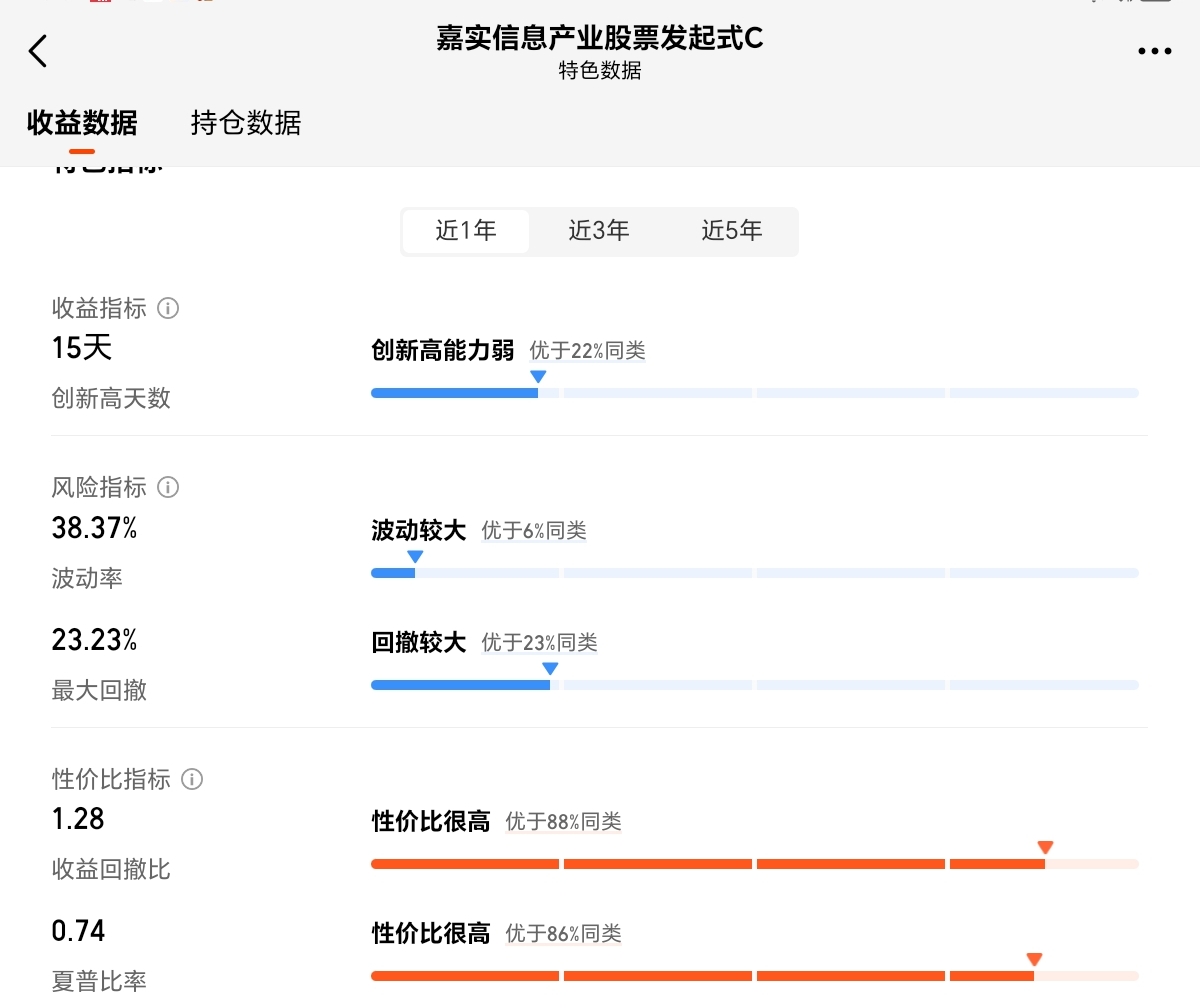Show info for 性价比指标
1200x1008 pixels.
click(193, 779)
